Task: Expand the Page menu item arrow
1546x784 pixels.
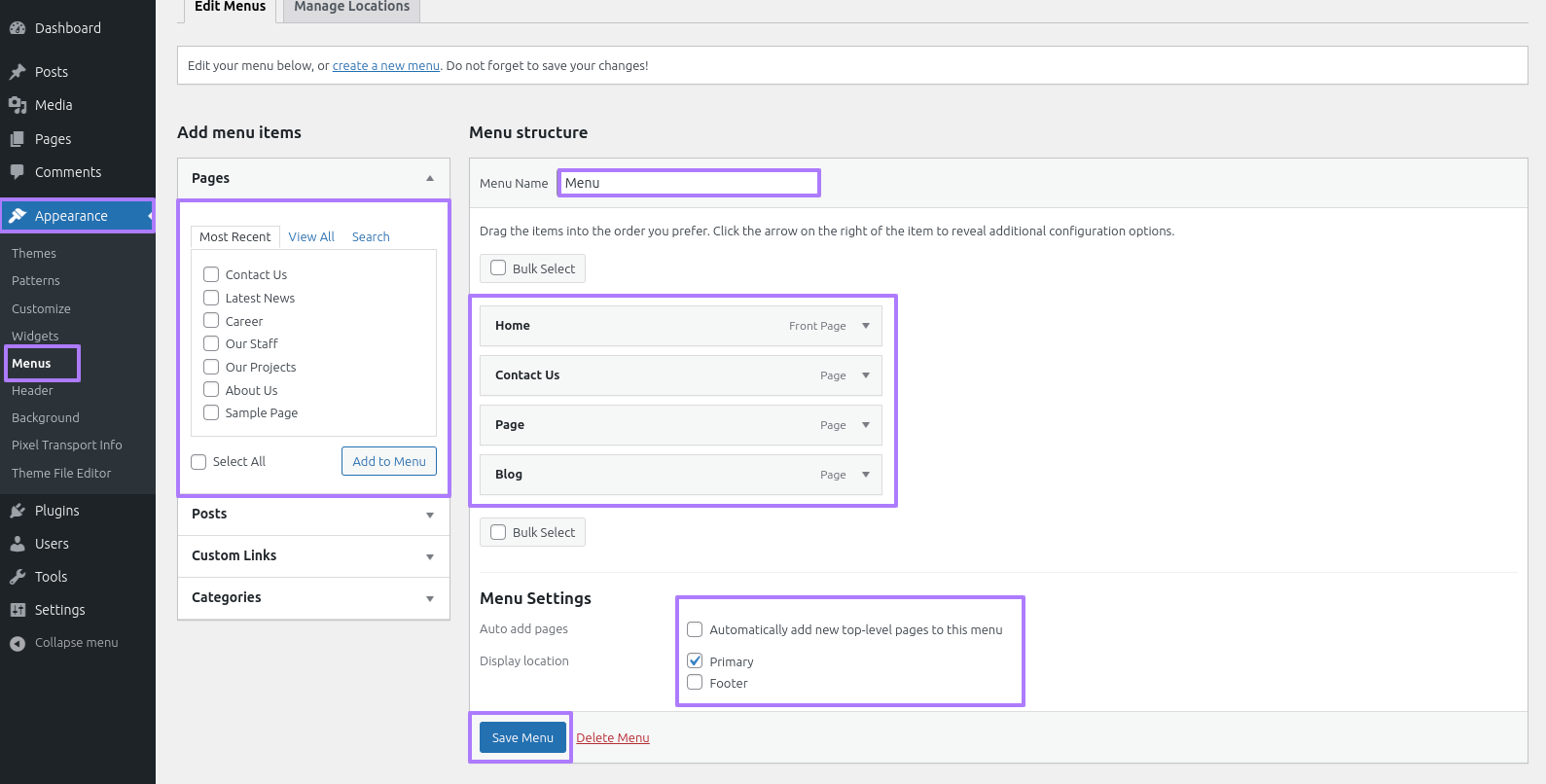Action: click(x=866, y=425)
